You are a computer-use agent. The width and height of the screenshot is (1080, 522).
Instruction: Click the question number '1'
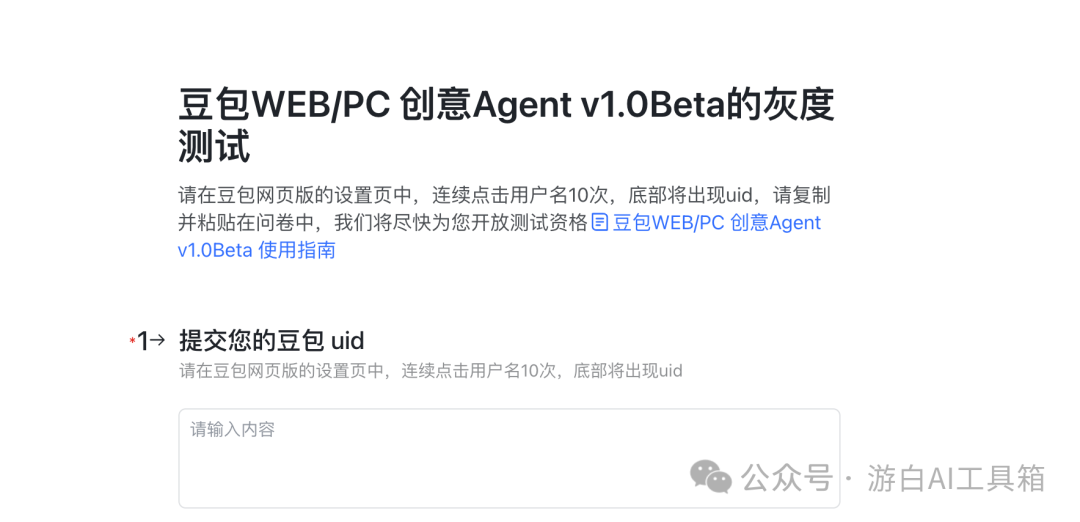click(x=143, y=340)
